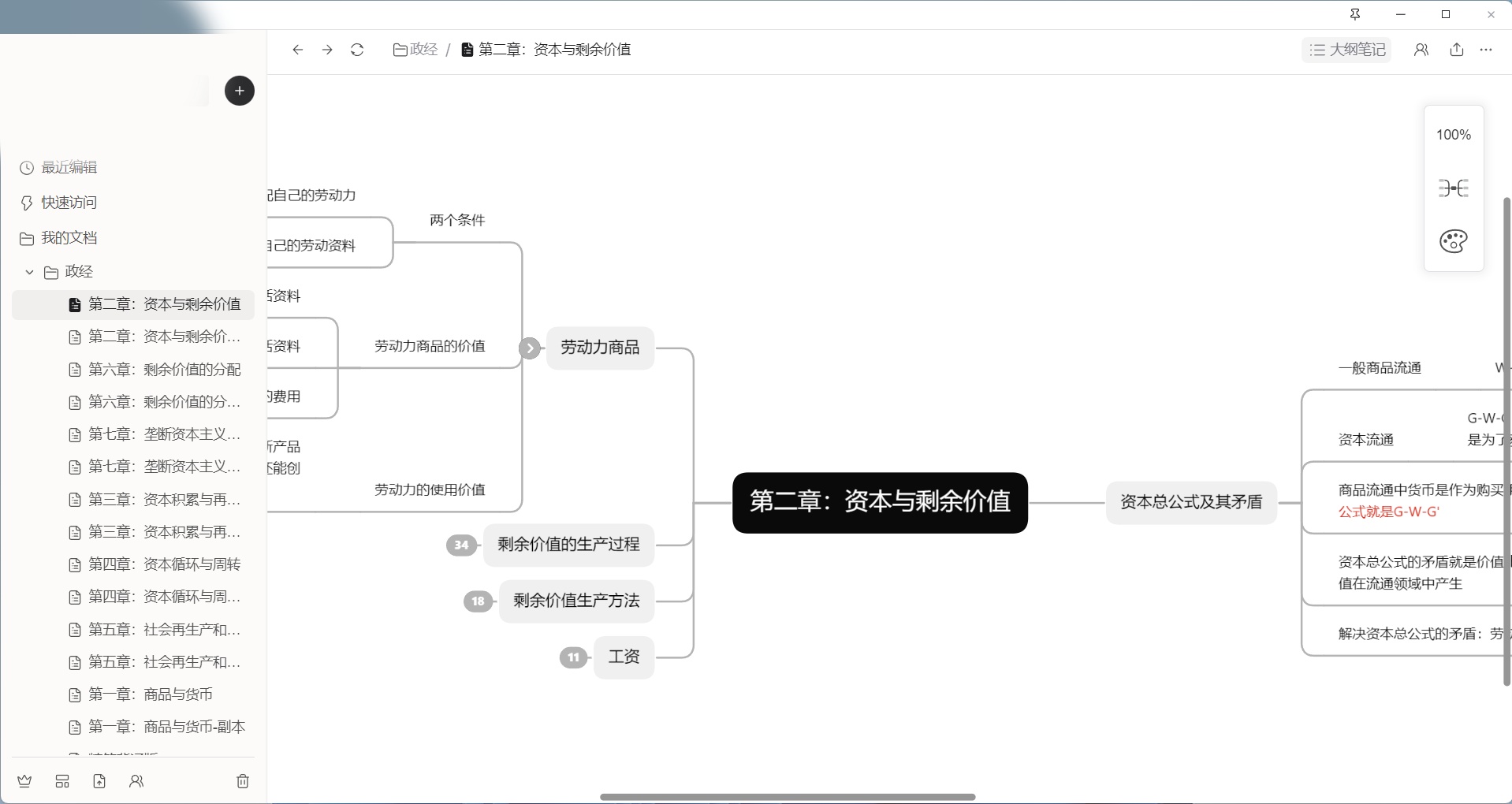Screen dimensions: 1512x804
Task: Open the trash bin in sidebar
Action: click(243, 781)
